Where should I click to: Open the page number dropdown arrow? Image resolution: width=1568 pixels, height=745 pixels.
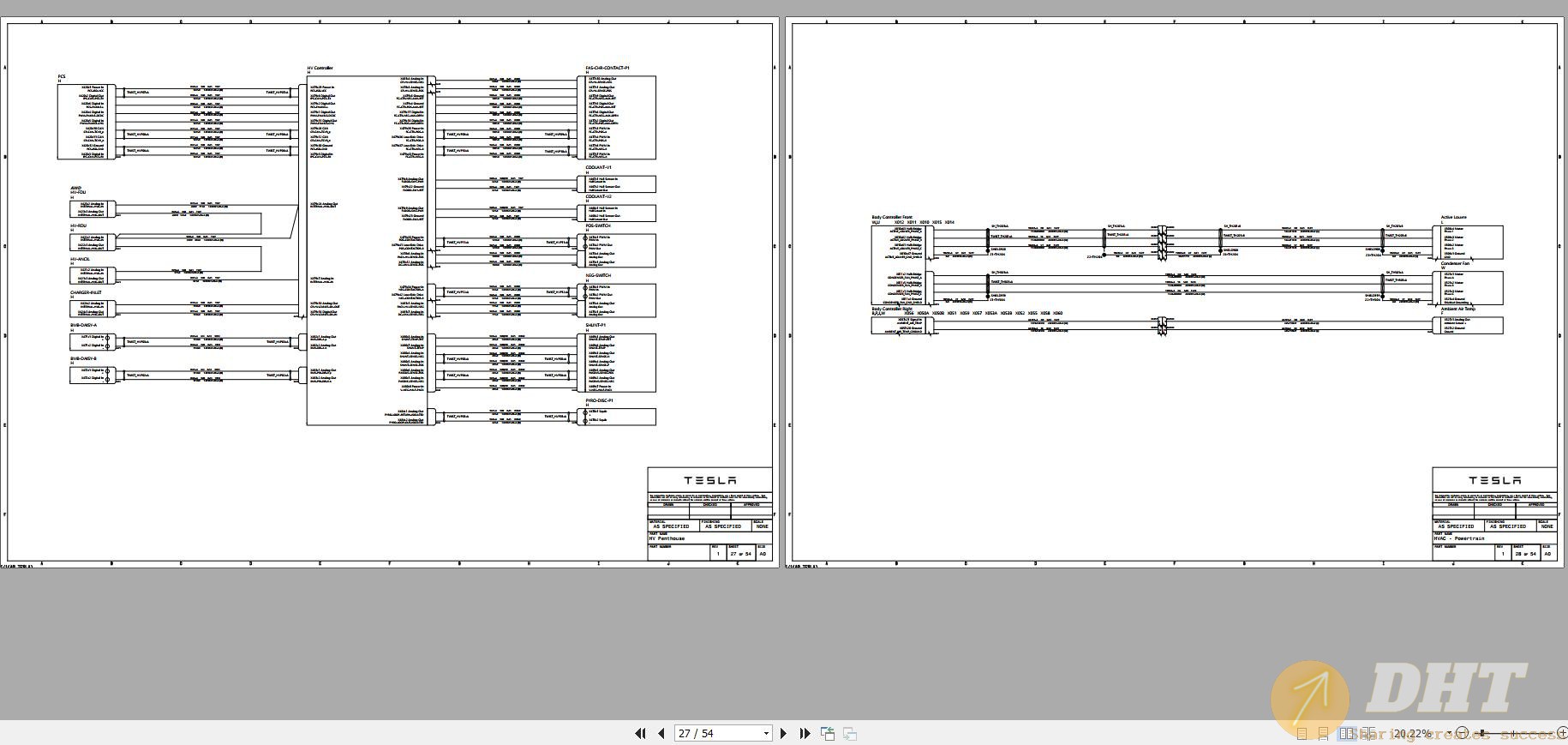coord(766,733)
